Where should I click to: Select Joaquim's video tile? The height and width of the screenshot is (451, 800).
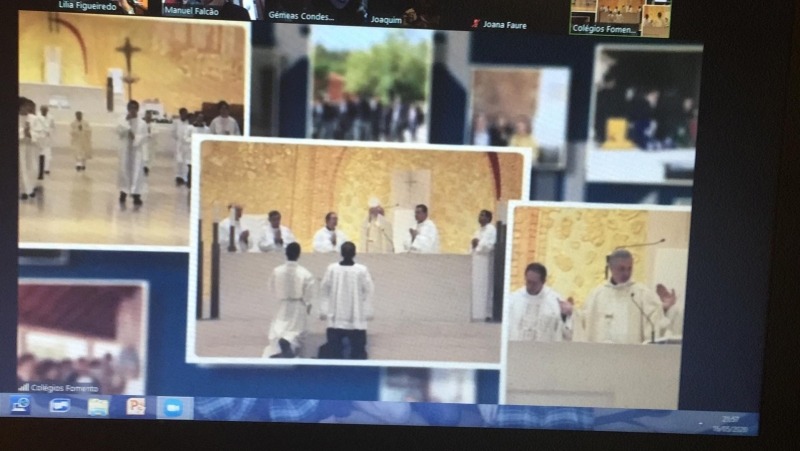[x=406, y=14]
